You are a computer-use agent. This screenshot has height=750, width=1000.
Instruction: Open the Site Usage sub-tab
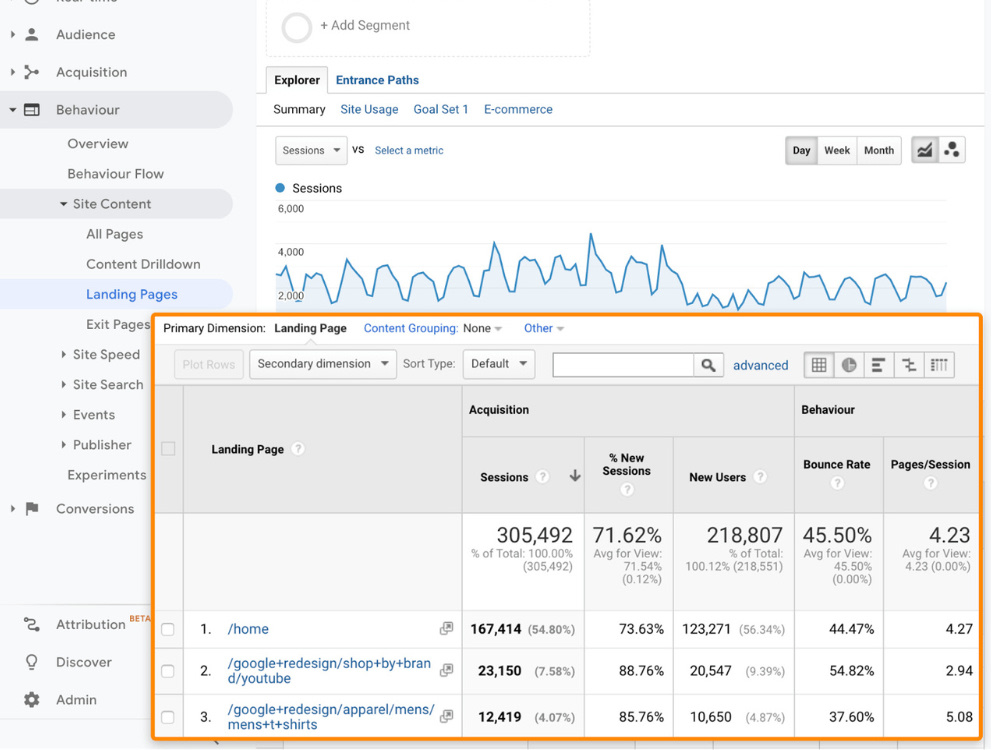(x=369, y=110)
